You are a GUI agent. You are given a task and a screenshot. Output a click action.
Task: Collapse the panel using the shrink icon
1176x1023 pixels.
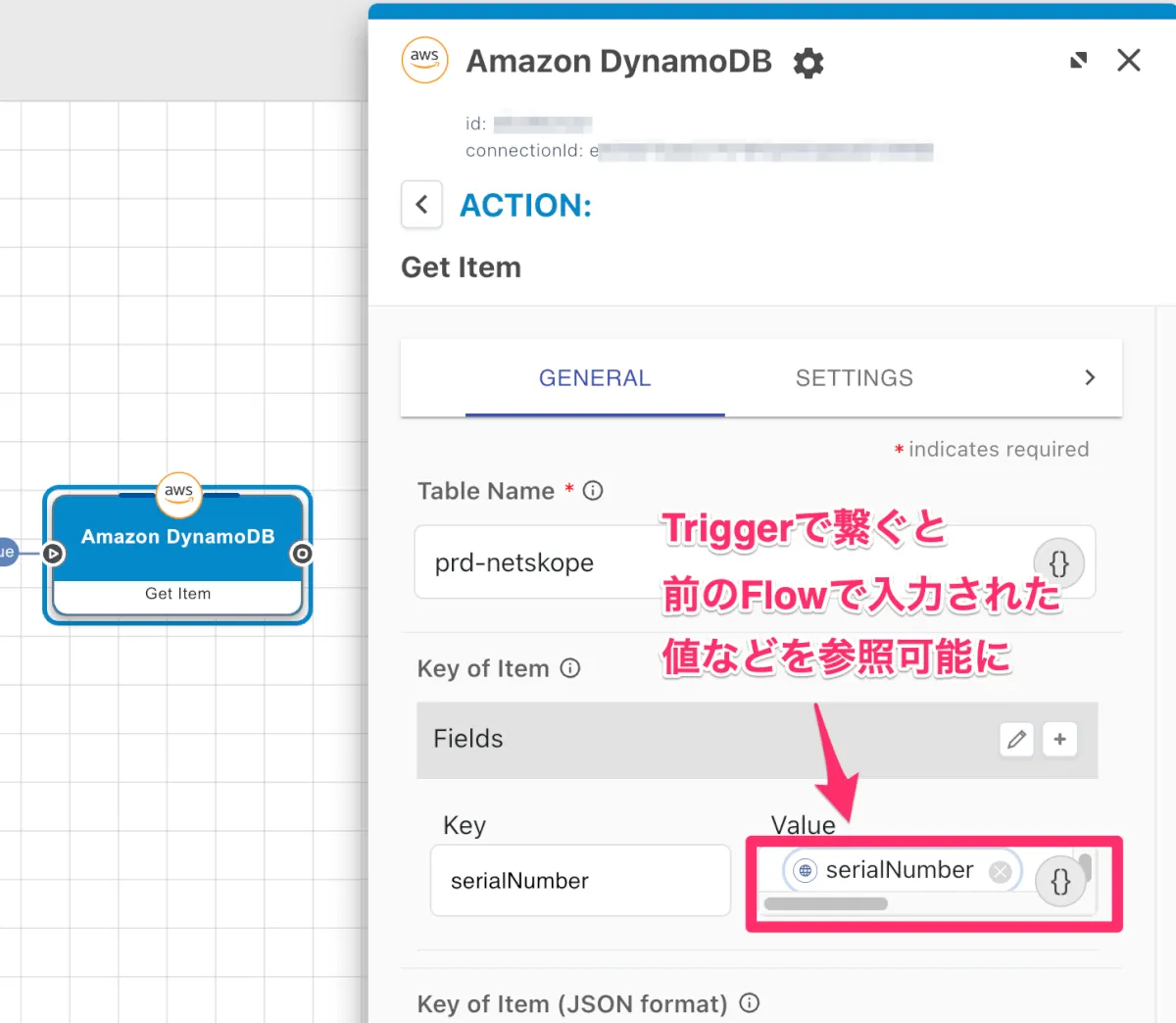1079,61
